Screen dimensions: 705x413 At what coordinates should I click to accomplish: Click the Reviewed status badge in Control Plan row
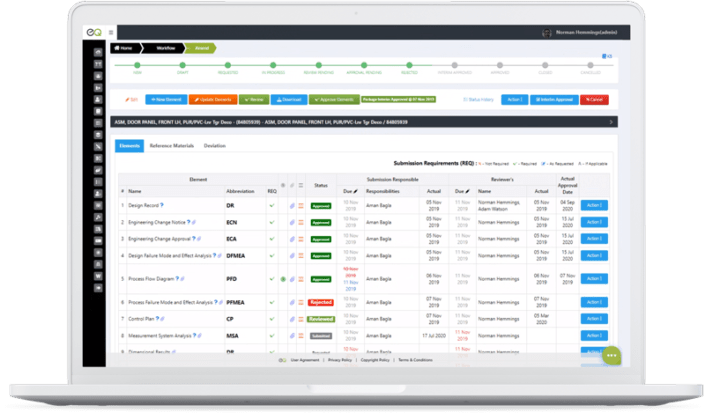point(321,319)
